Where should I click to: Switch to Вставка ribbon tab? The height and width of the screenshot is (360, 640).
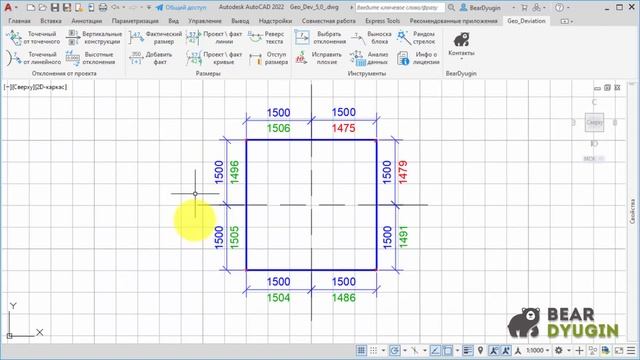51,21
